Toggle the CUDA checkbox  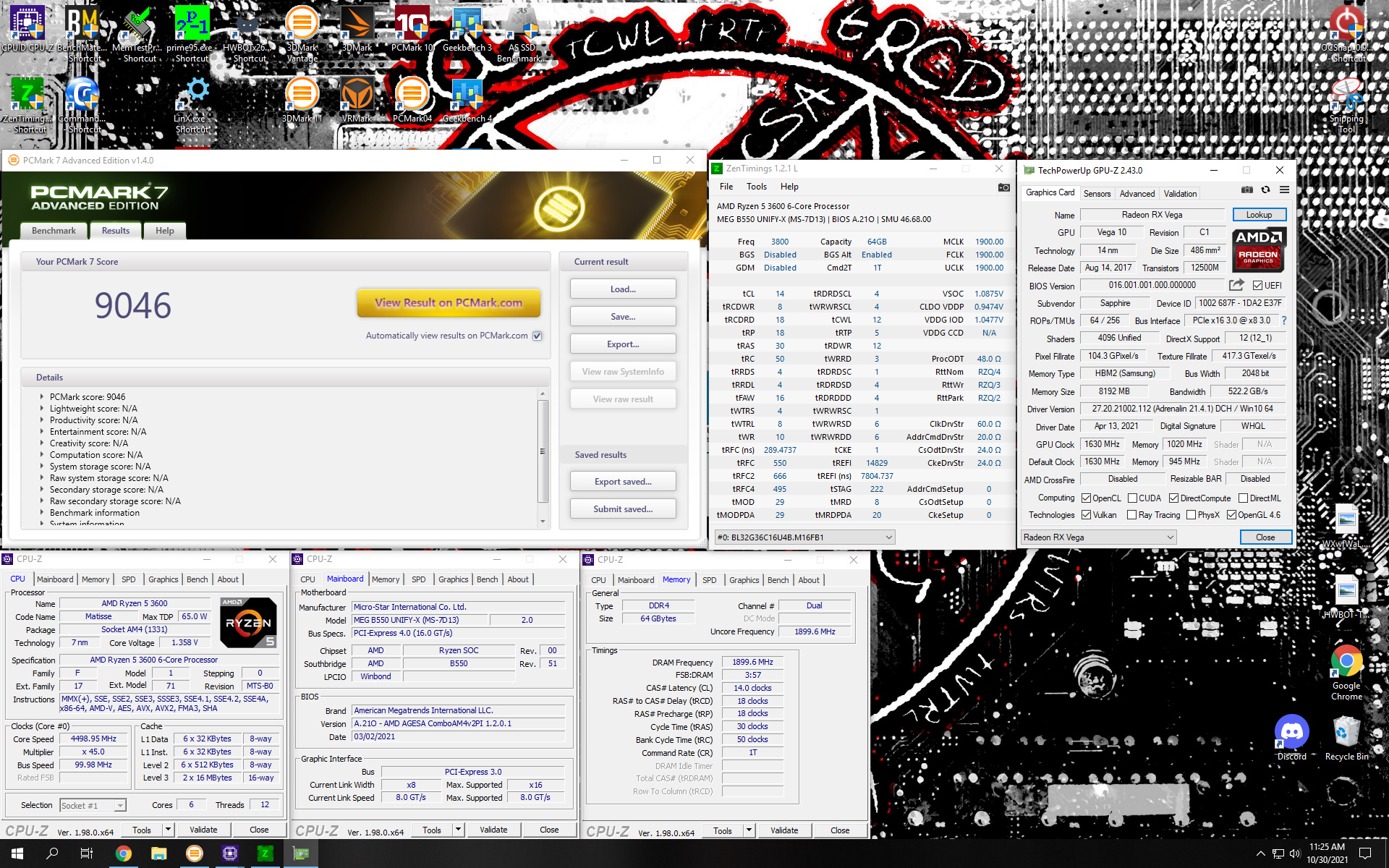tap(1132, 498)
